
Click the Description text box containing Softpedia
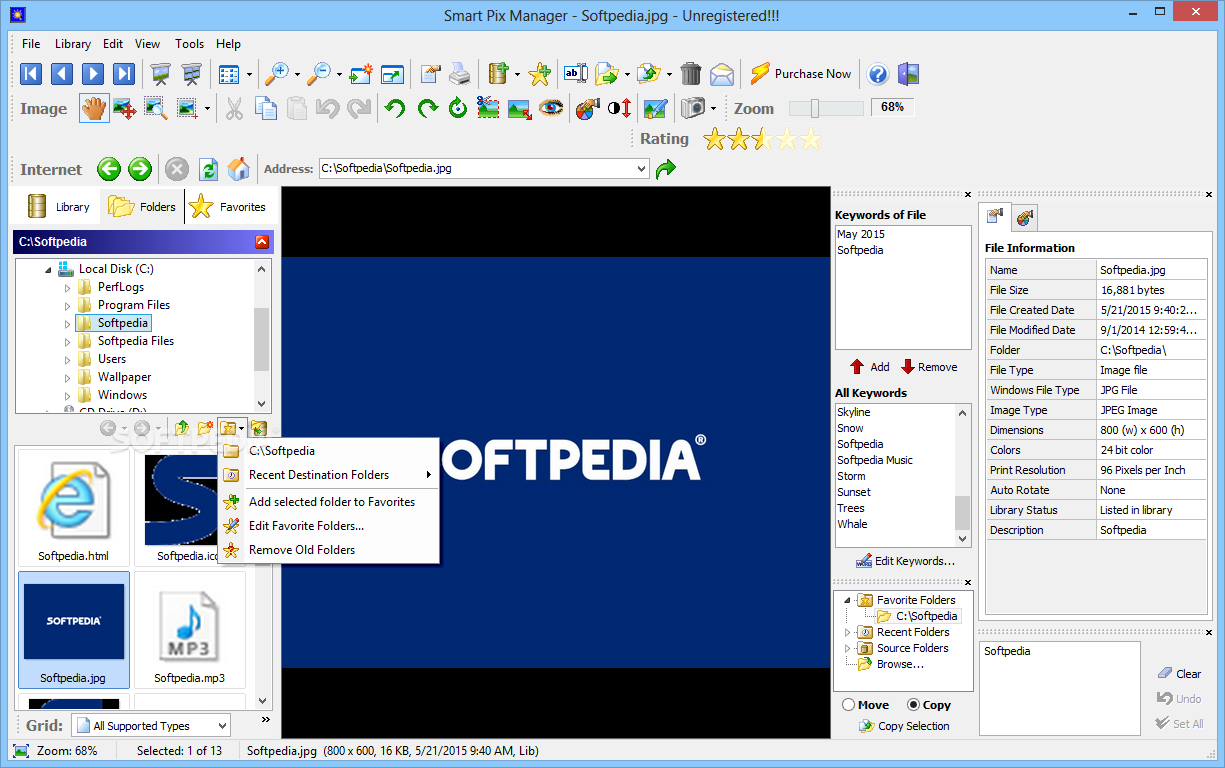[1060, 687]
